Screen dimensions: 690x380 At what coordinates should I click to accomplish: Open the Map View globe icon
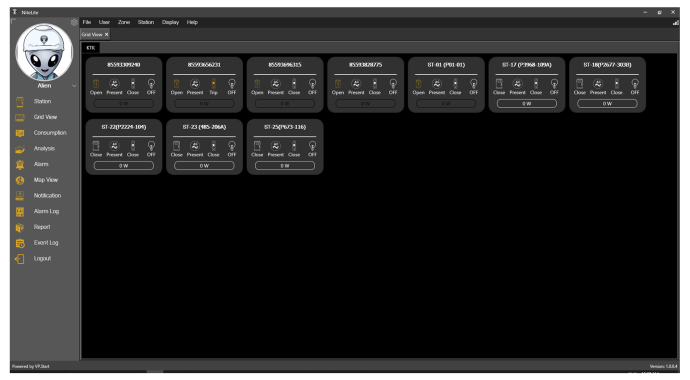point(20,180)
